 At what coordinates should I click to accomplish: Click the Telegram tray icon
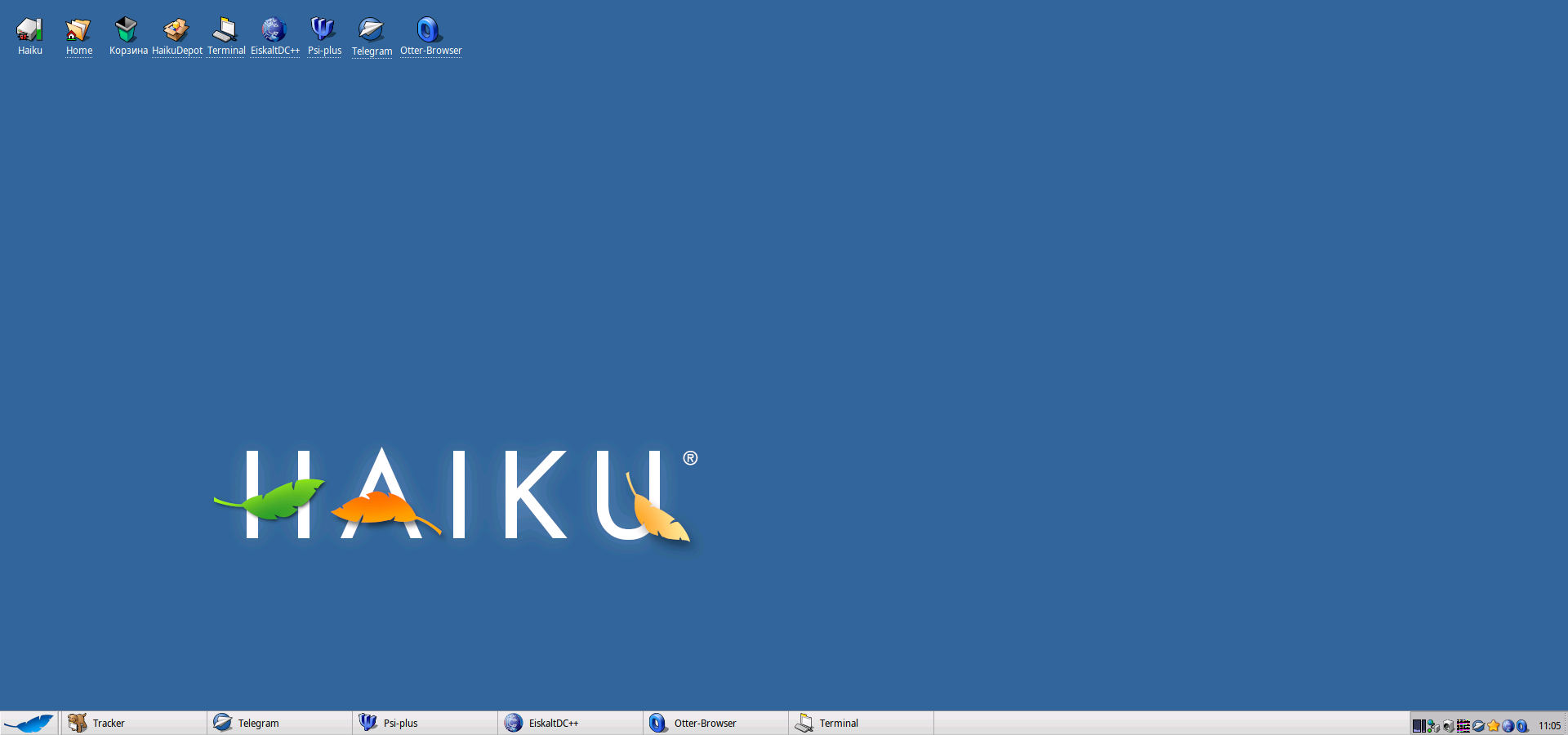(x=1478, y=726)
